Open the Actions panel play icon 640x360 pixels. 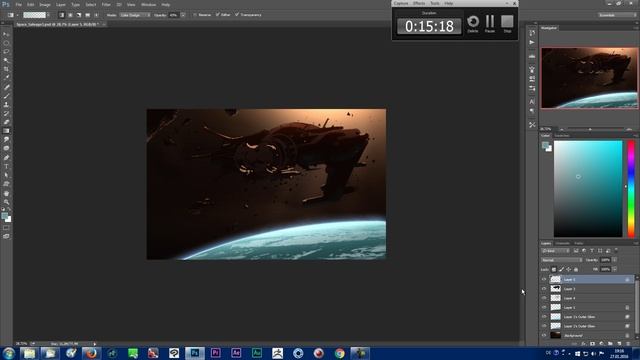pos(532,42)
